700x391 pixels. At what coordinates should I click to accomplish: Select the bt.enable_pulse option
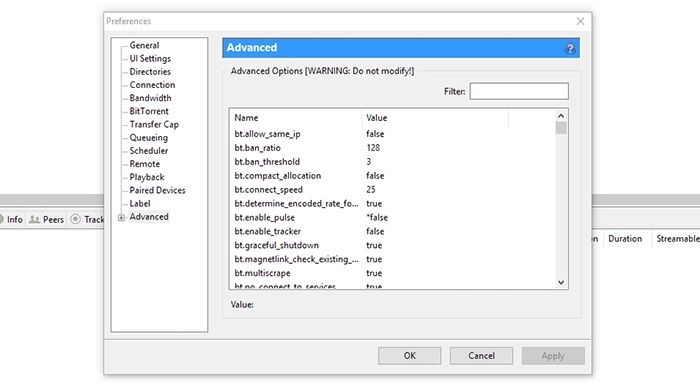coord(265,217)
